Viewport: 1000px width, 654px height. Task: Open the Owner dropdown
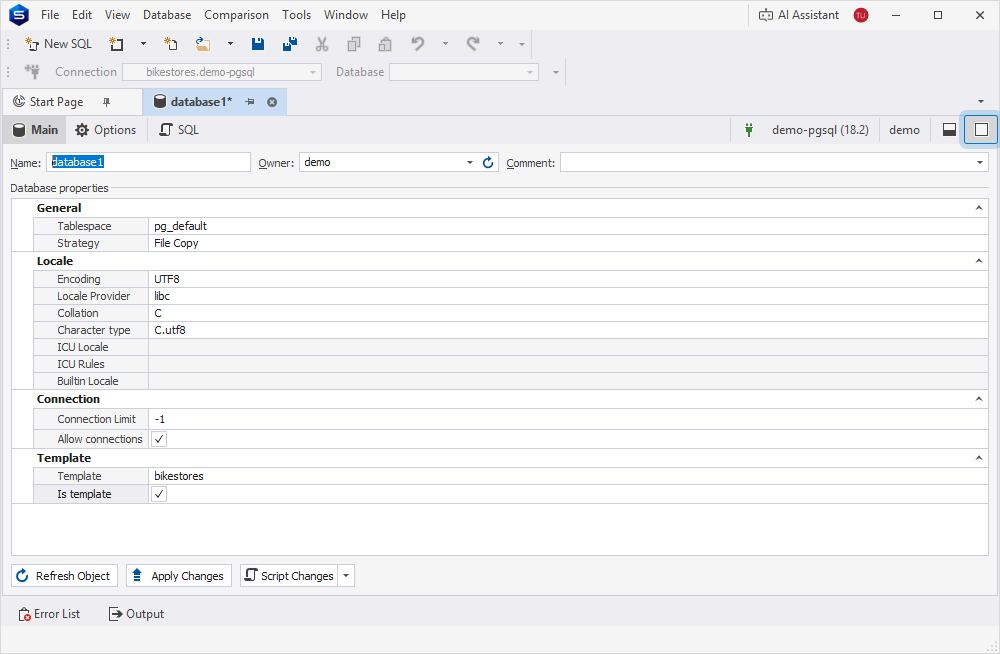pos(469,163)
